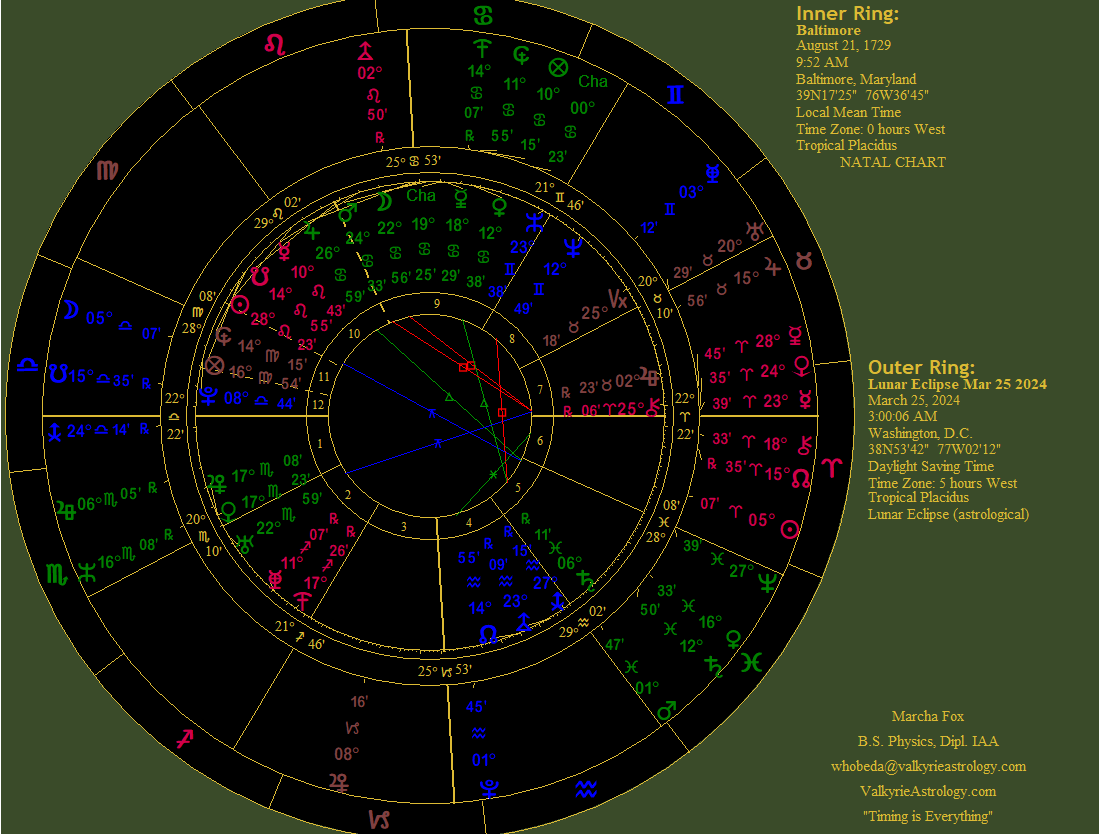Screen dimensions: 1099x834
Task: Select the brown Virgo sign glyph at upper left
Action: click(107, 169)
